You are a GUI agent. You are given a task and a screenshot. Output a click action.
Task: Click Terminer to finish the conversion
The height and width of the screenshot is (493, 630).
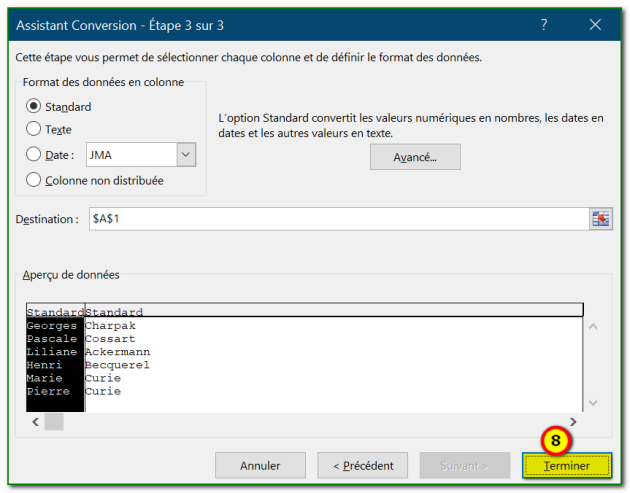[566, 465]
